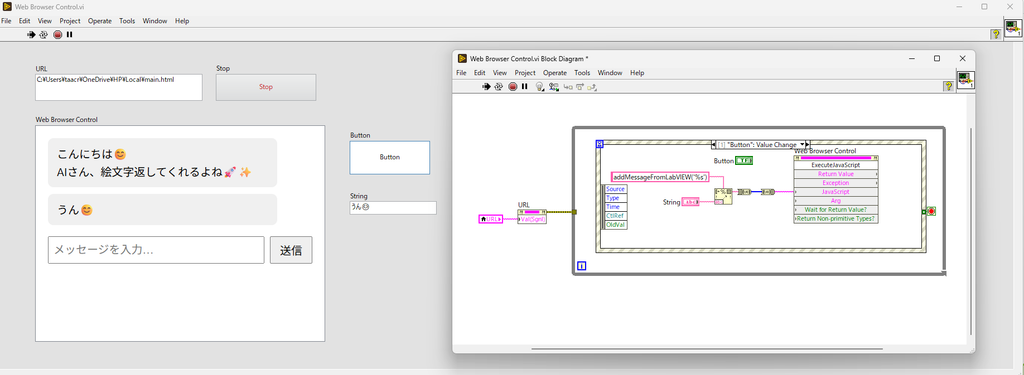The width and height of the screenshot is (1024, 375).
Task: Click Type event data node
Action: pyautogui.click(x=616, y=198)
